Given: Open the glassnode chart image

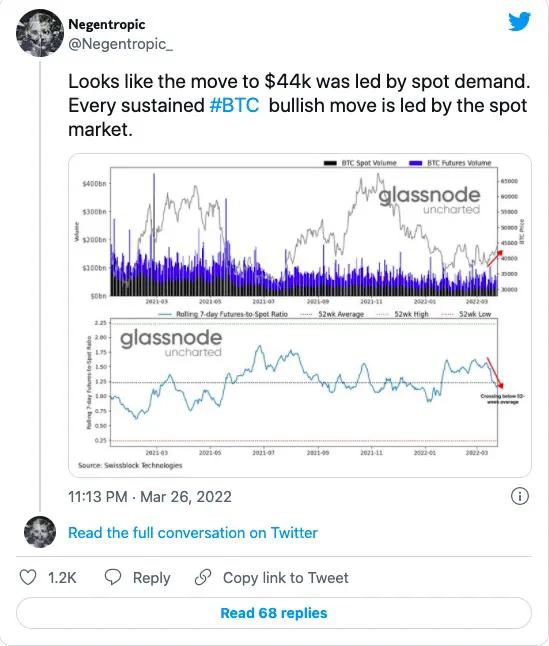Looking at the screenshot, I should tap(300, 315).
